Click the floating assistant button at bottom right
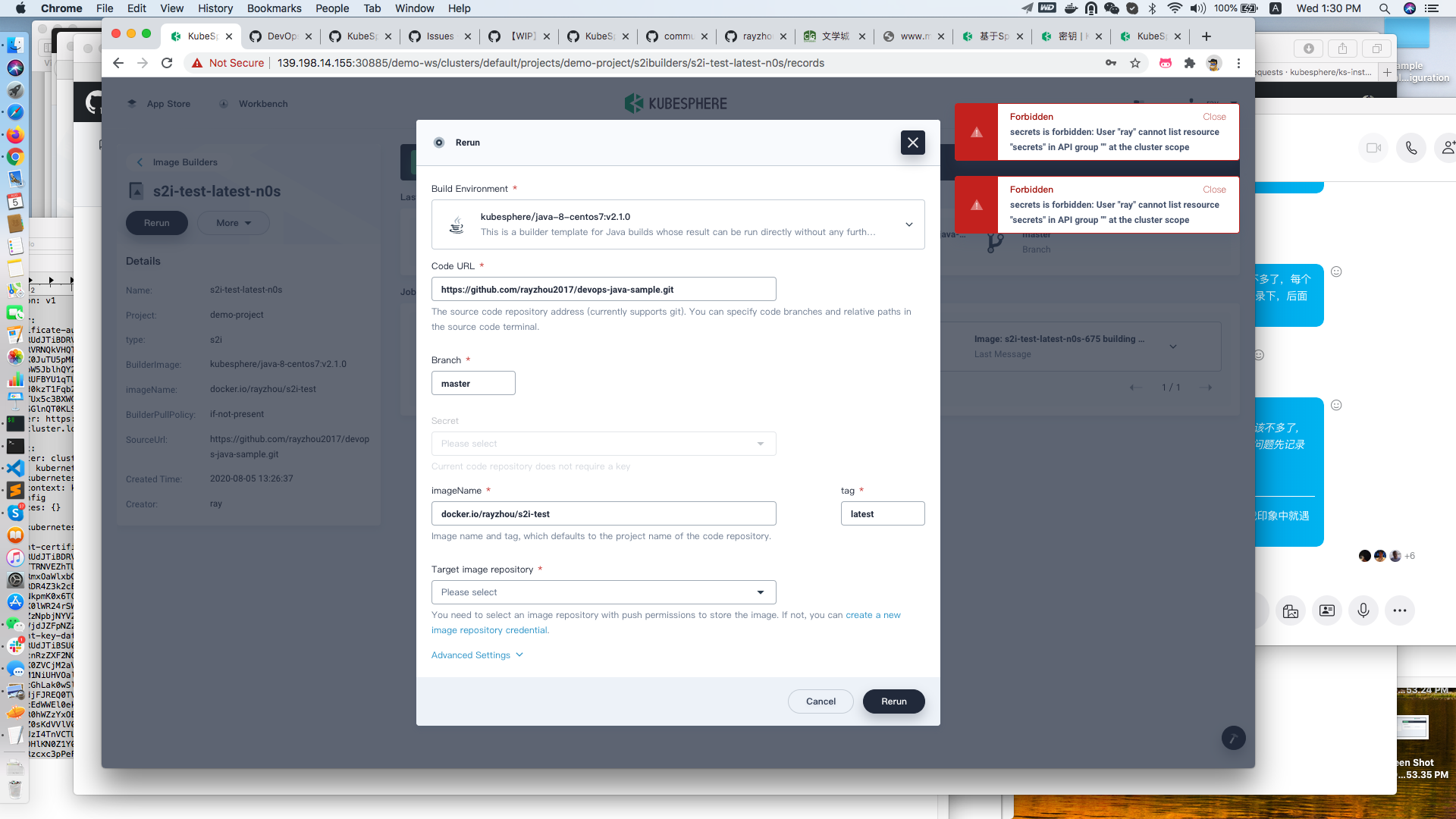The height and width of the screenshot is (819, 1456). coord(1234,737)
